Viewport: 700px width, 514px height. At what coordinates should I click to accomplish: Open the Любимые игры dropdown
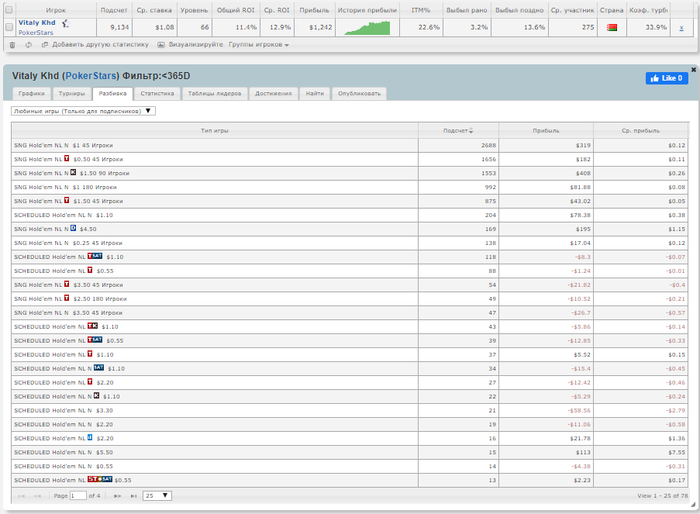(83, 111)
